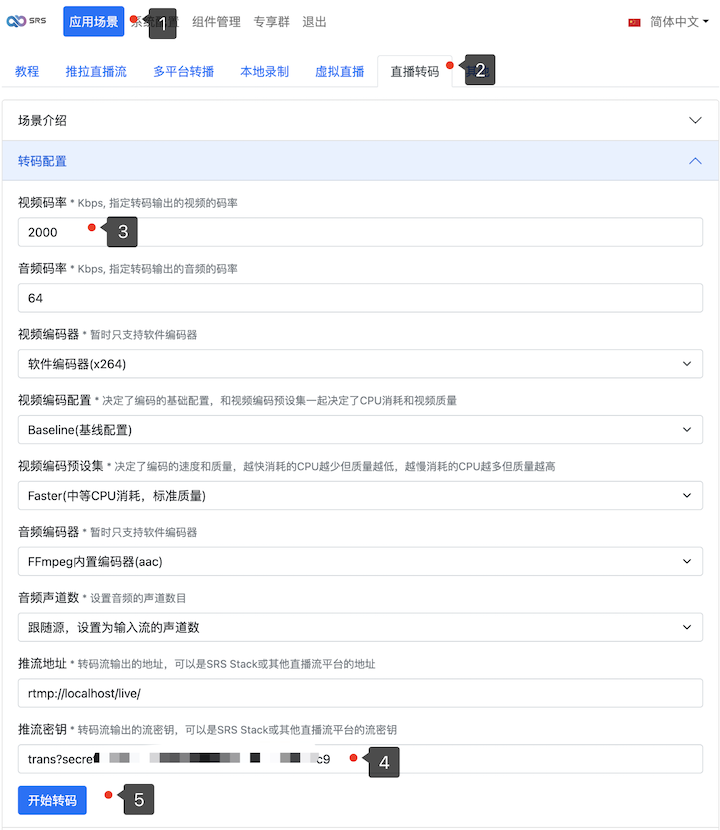
Task: Click the 音频码率 input field
Action: tap(360, 298)
